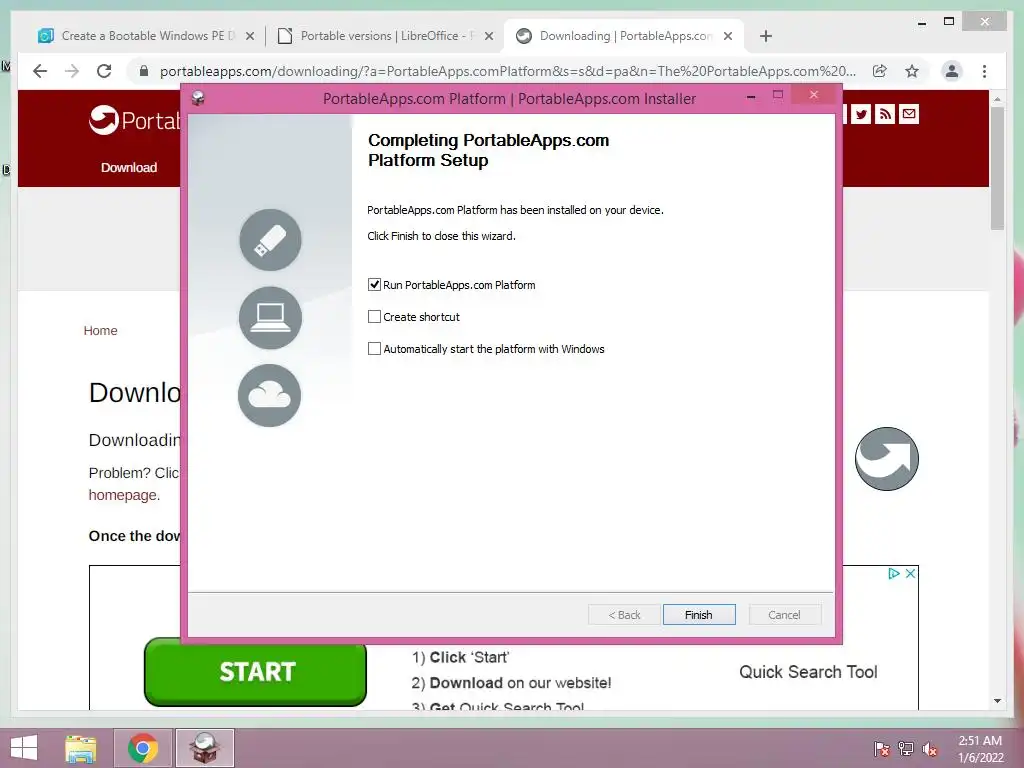The width and height of the screenshot is (1024, 768).
Task: Click the site lock icon in address bar
Action: 144,71
